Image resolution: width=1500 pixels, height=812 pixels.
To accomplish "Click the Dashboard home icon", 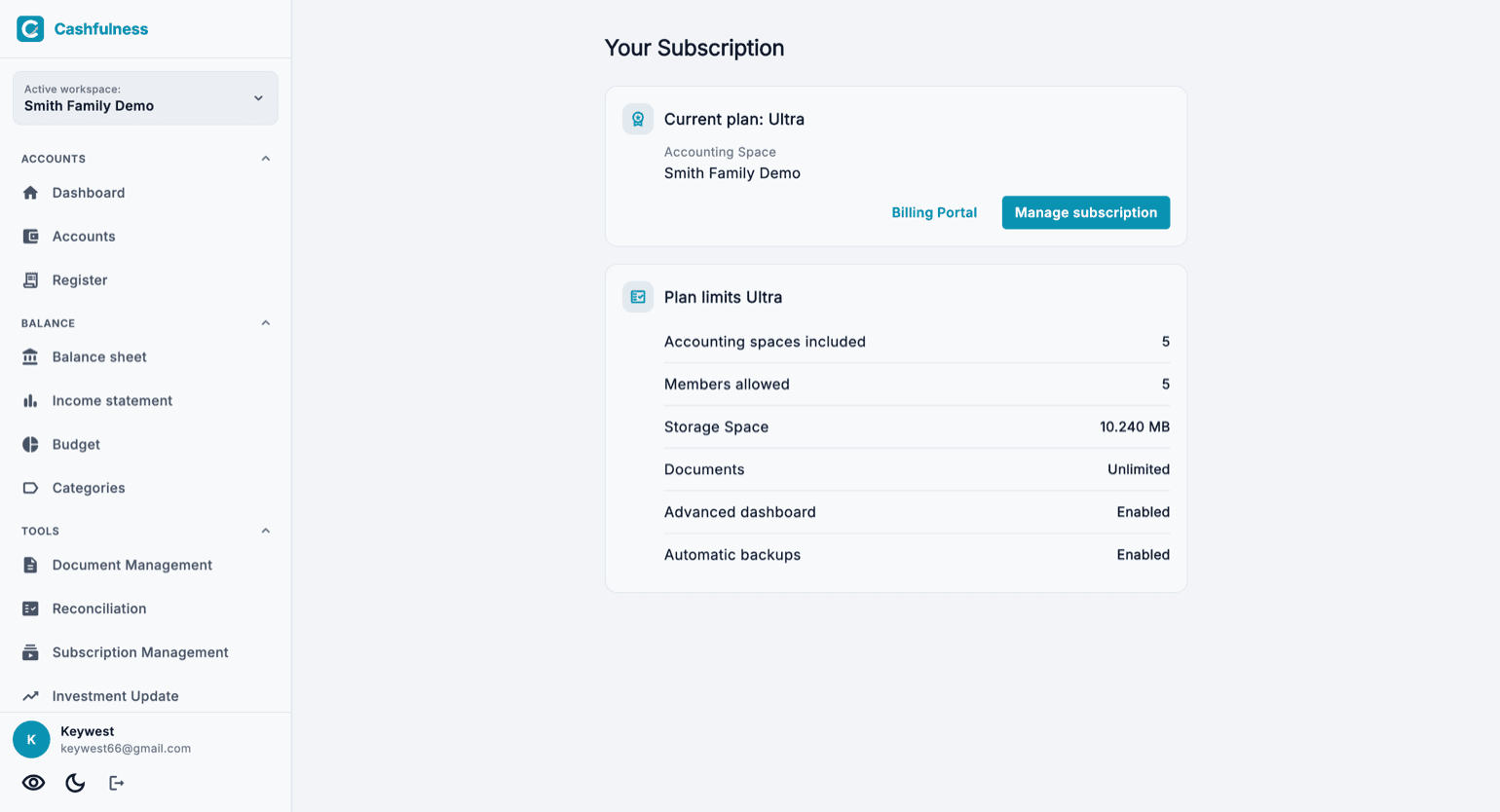I will click(x=30, y=193).
